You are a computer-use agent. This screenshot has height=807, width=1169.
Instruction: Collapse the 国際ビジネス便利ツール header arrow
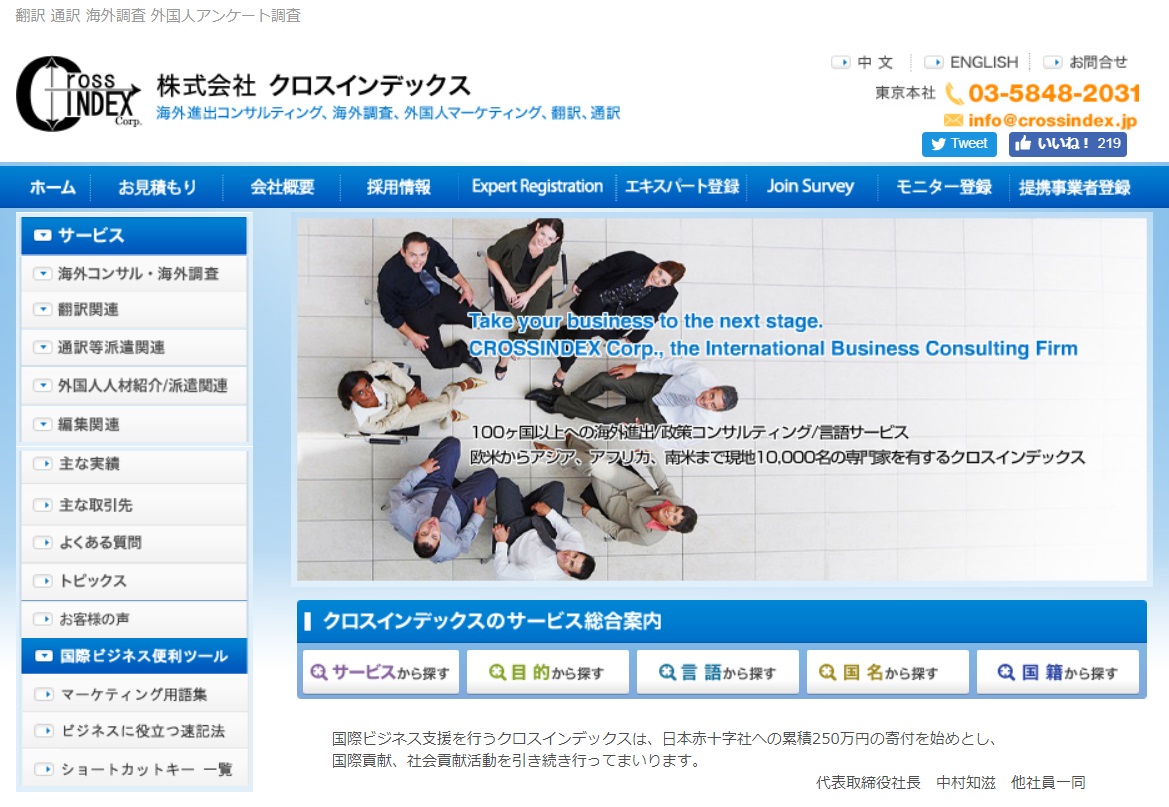click(x=44, y=656)
